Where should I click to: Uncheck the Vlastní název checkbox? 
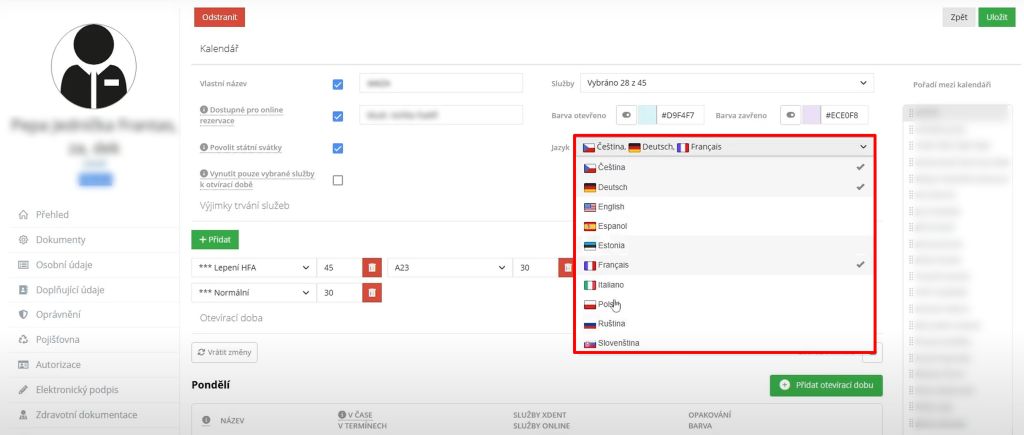(338, 84)
